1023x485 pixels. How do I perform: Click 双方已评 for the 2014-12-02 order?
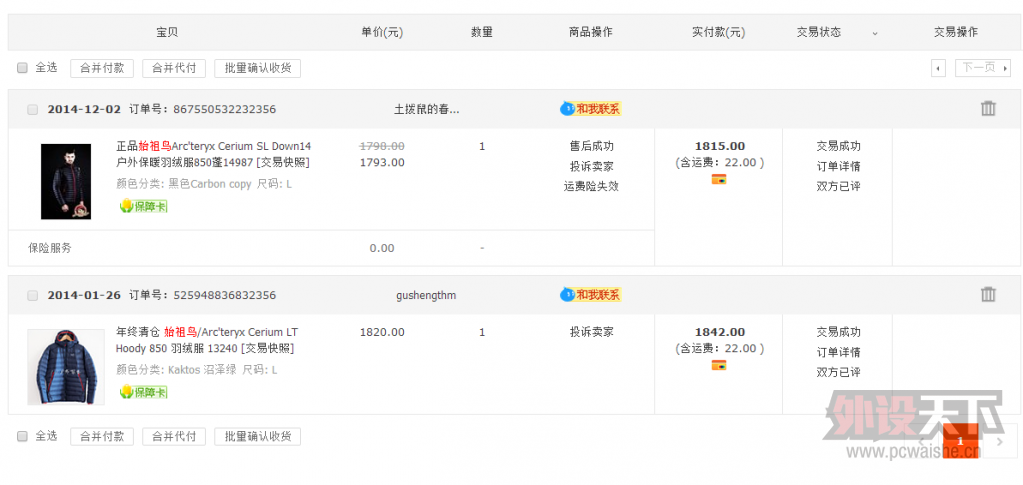(x=838, y=186)
